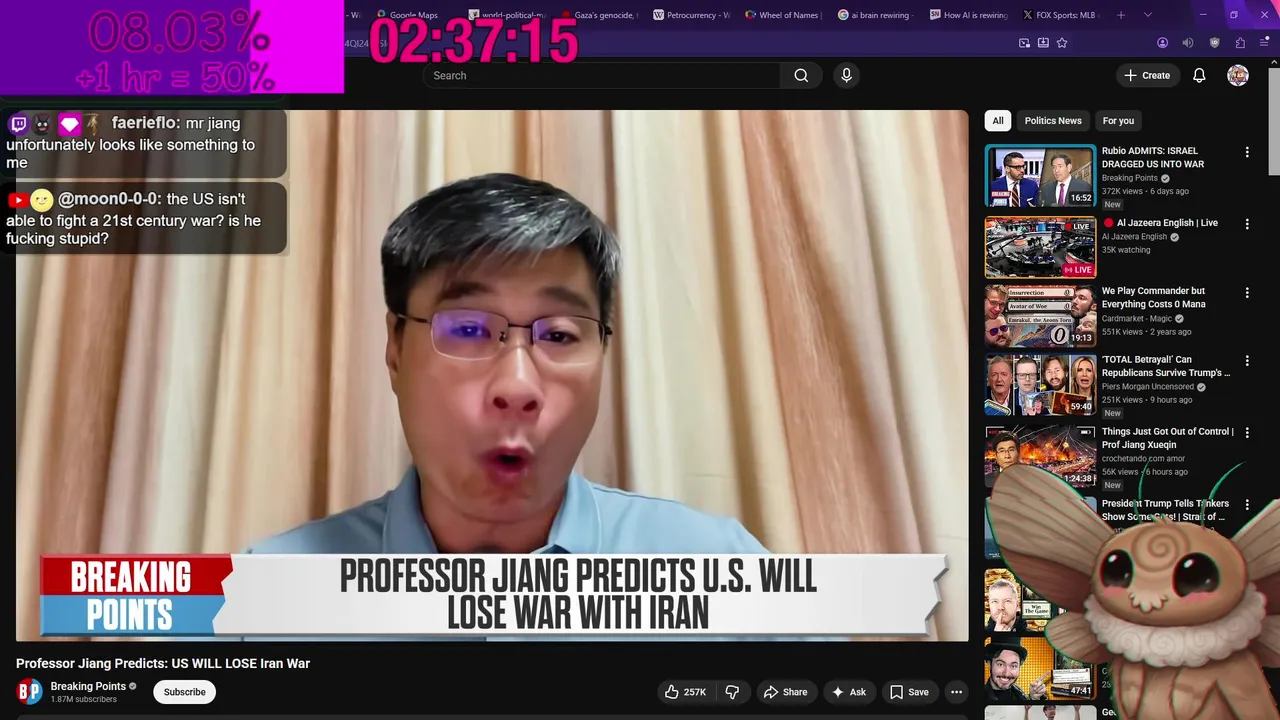Open the Rubio ADMITS video thumbnail

coord(1040,175)
